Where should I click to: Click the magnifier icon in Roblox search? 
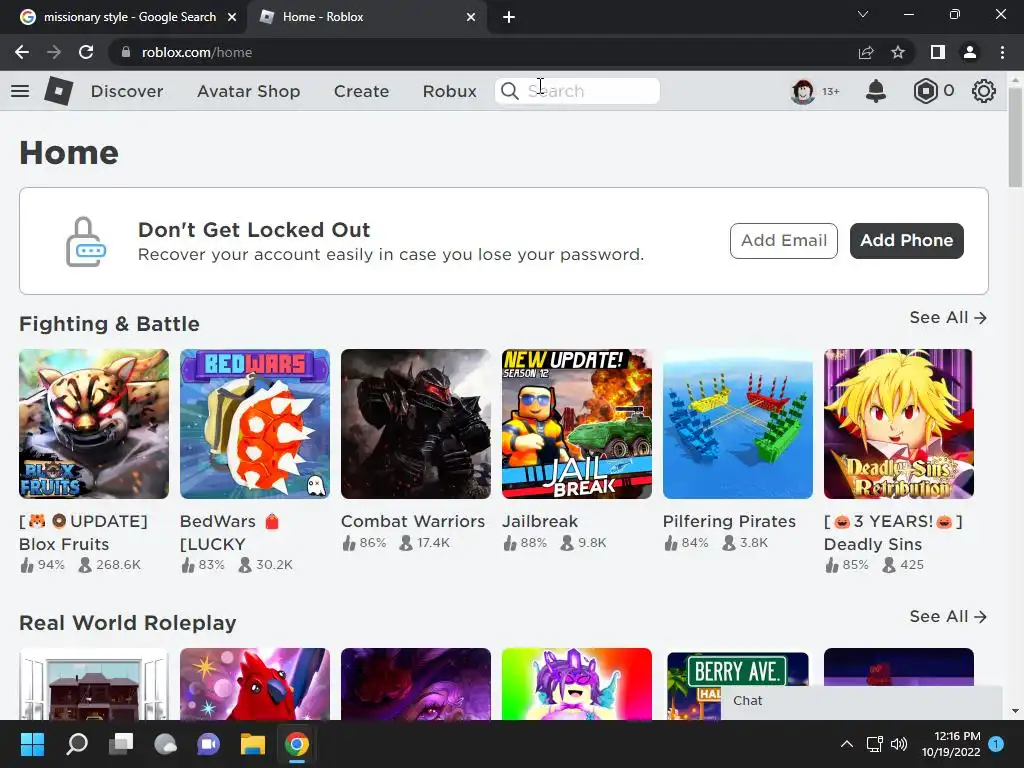509,91
